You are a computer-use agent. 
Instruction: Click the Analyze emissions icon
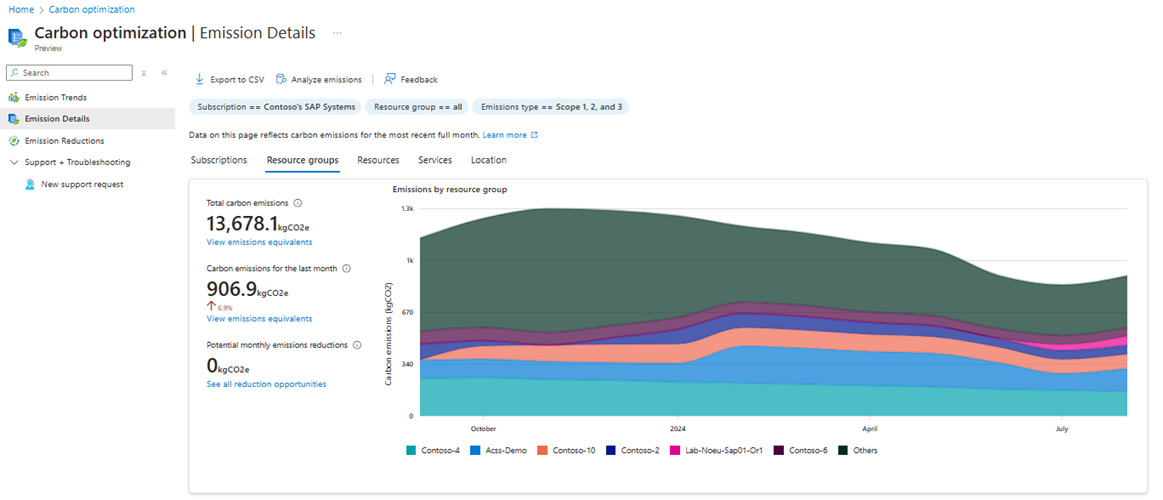coord(282,79)
